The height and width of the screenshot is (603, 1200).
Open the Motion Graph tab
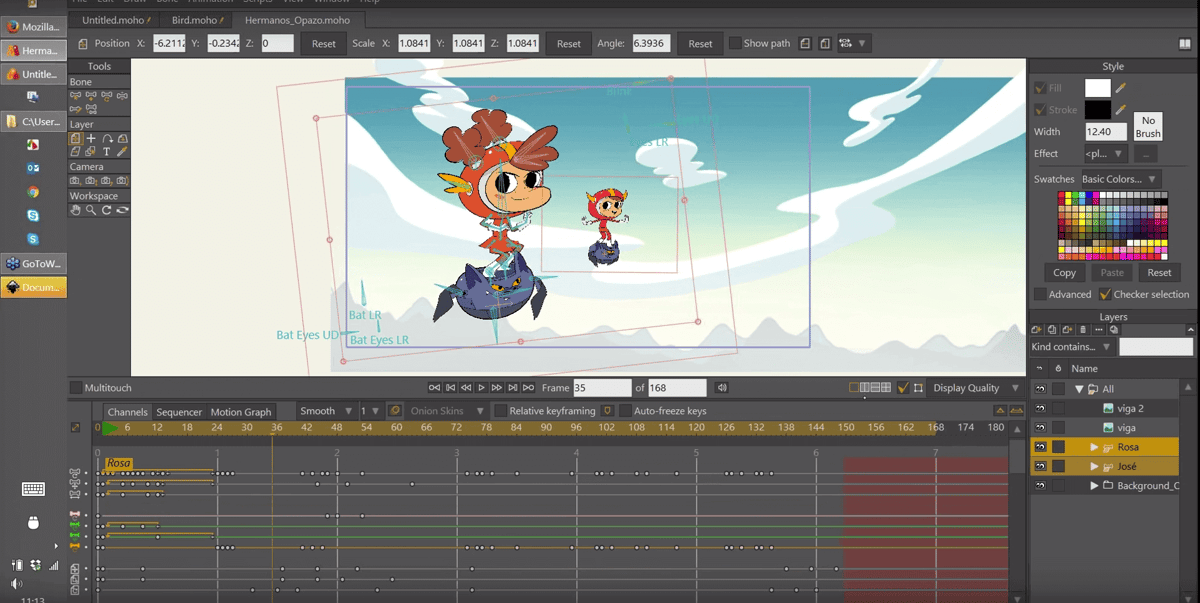(240, 412)
